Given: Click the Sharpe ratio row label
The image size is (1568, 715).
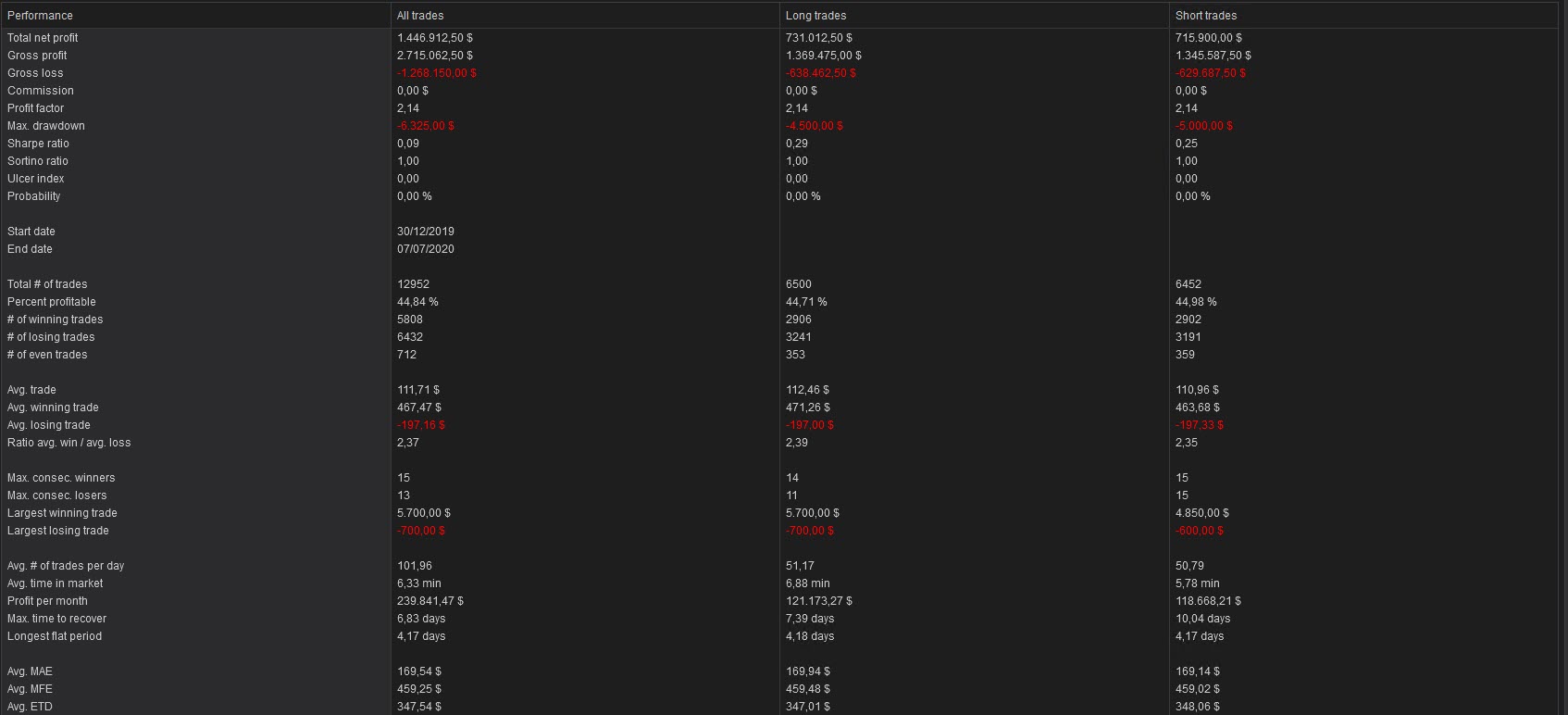Looking at the screenshot, I should [x=38, y=144].
